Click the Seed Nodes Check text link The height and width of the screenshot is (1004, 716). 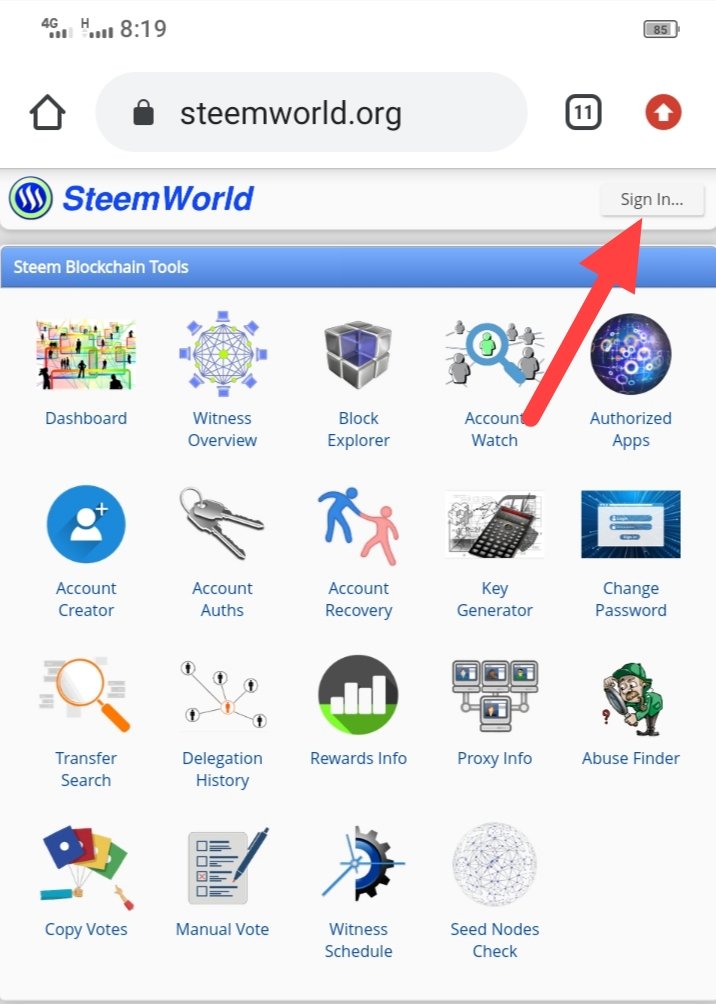tap(494, 940)
